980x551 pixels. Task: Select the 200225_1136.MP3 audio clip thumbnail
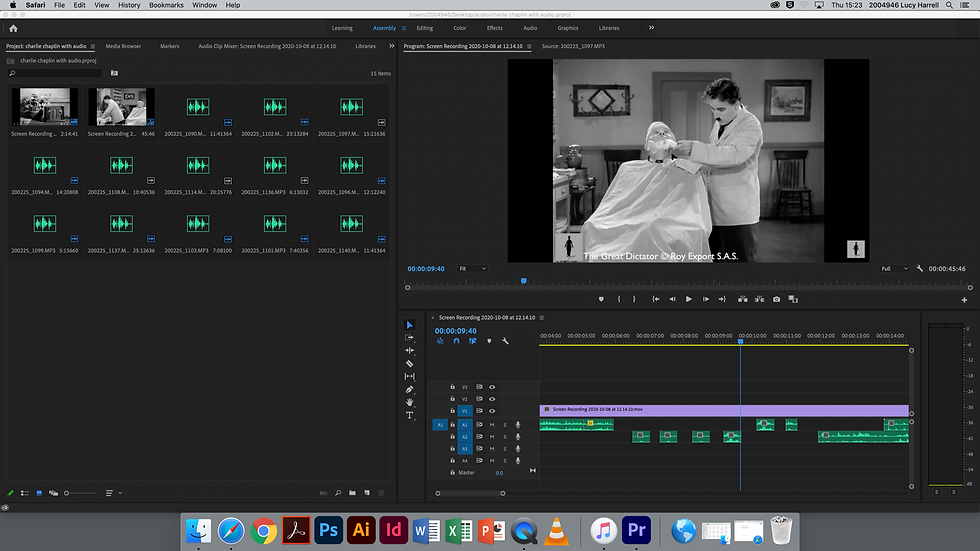tap(273, 166)
